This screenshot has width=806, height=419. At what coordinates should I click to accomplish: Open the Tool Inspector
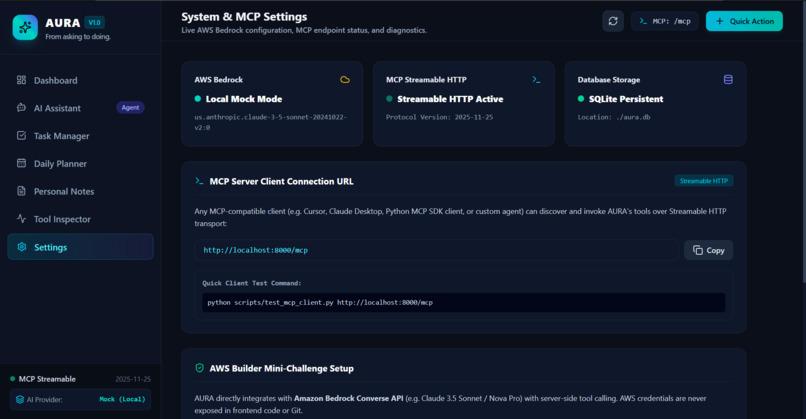point(80,219)
